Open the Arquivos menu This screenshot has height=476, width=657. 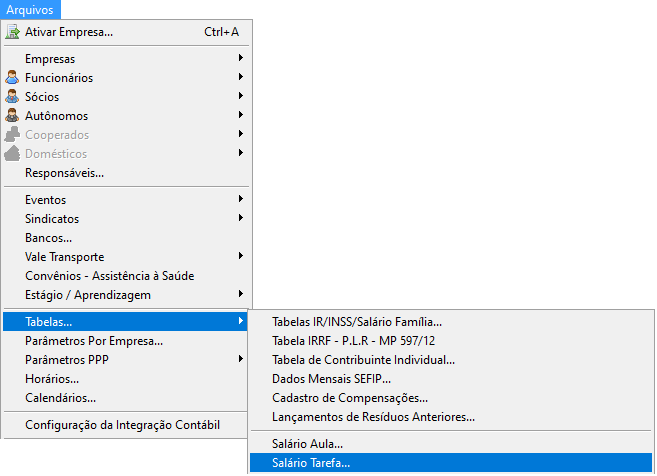30,10
